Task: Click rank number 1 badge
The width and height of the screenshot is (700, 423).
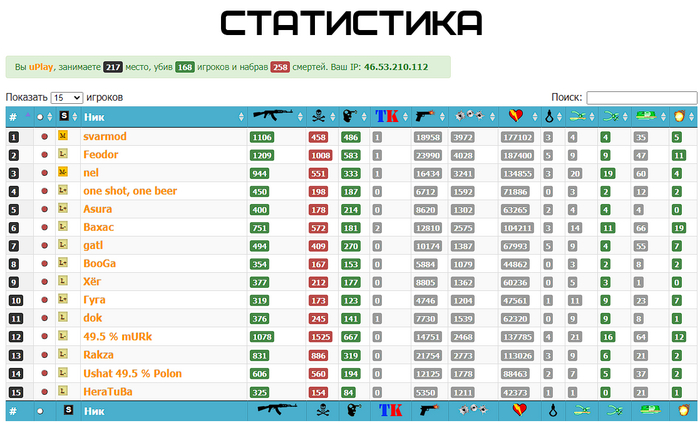Action: point(14,137)
